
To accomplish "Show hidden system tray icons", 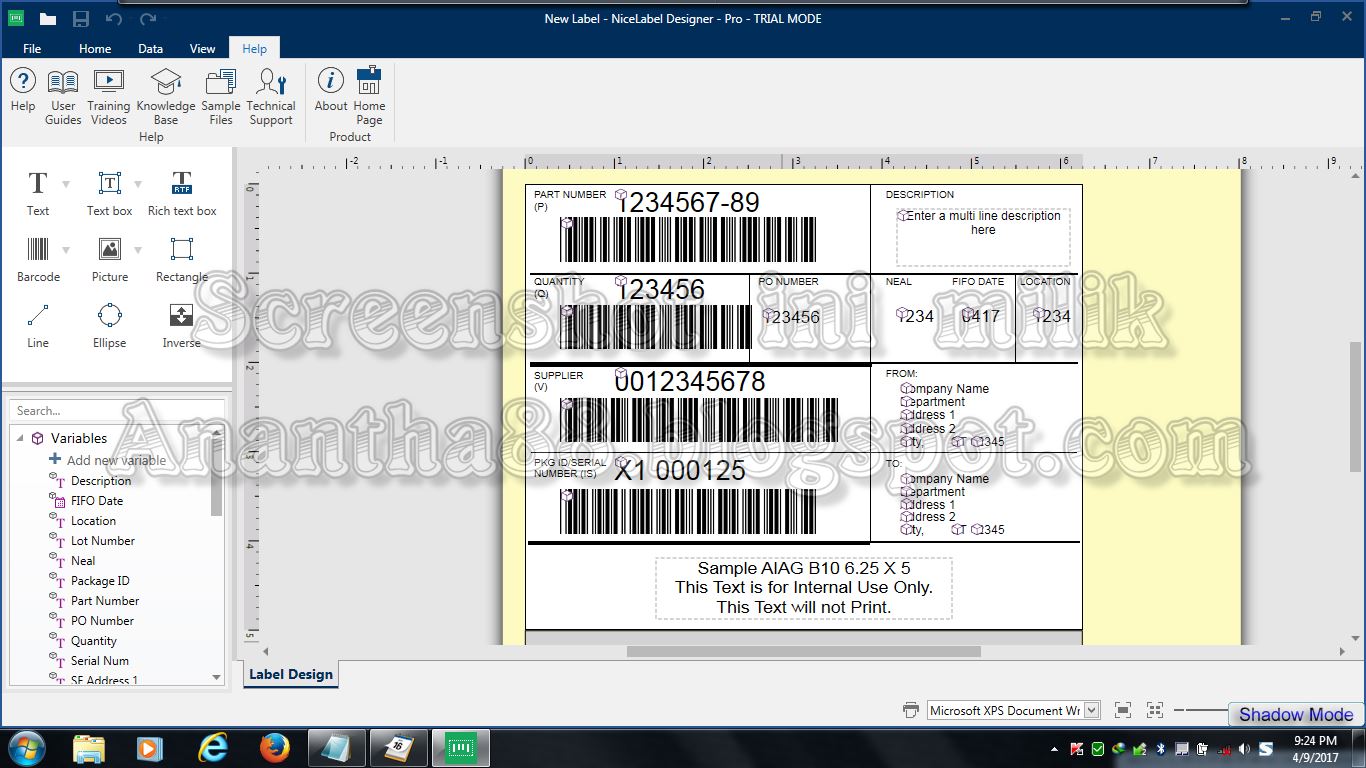I will click(x=1055, y=749).
